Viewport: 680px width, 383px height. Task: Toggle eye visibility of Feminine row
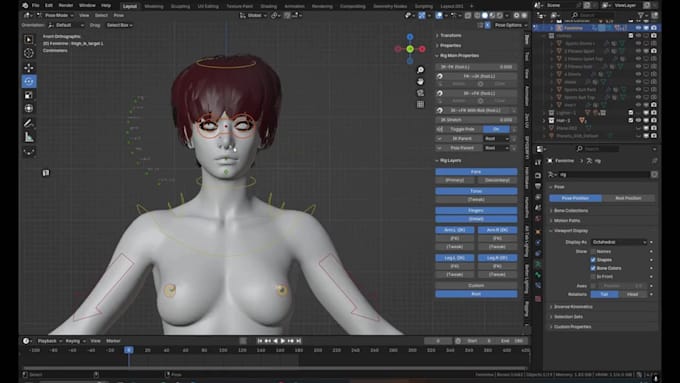(638, 28)
